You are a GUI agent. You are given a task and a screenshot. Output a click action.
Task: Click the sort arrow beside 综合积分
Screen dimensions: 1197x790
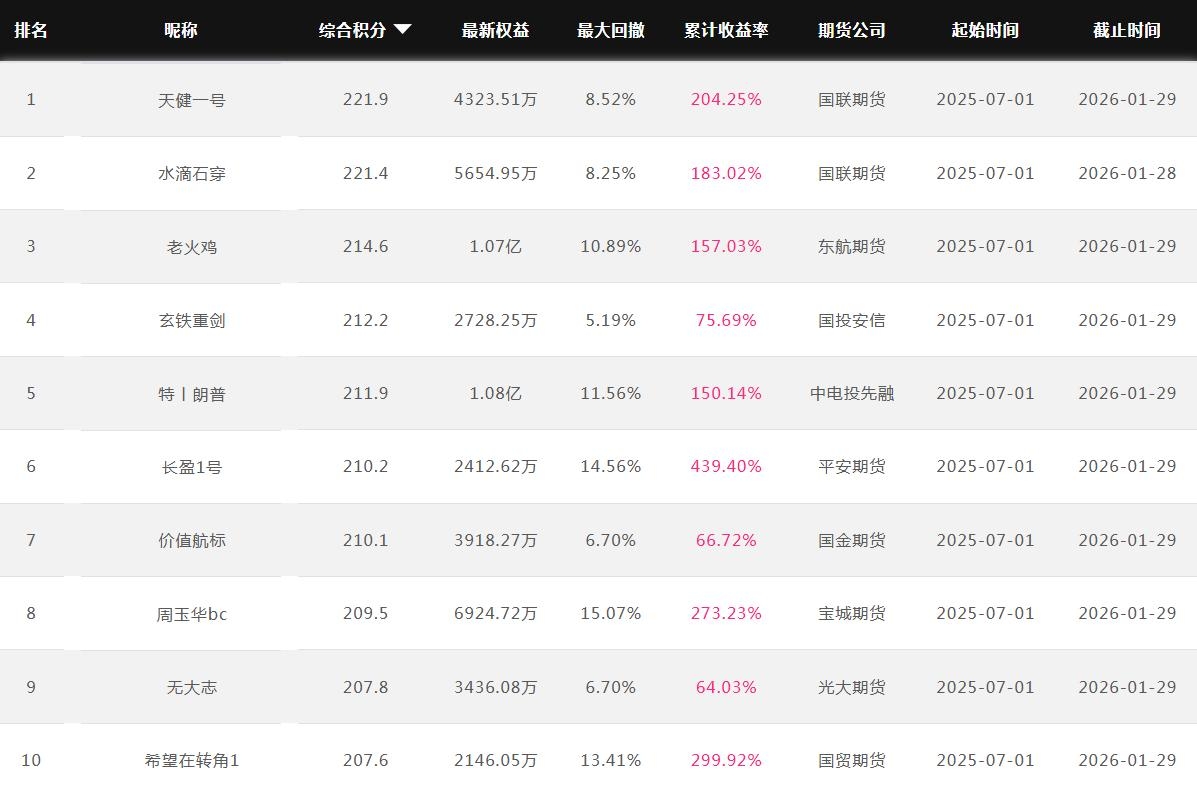point(402,30)
